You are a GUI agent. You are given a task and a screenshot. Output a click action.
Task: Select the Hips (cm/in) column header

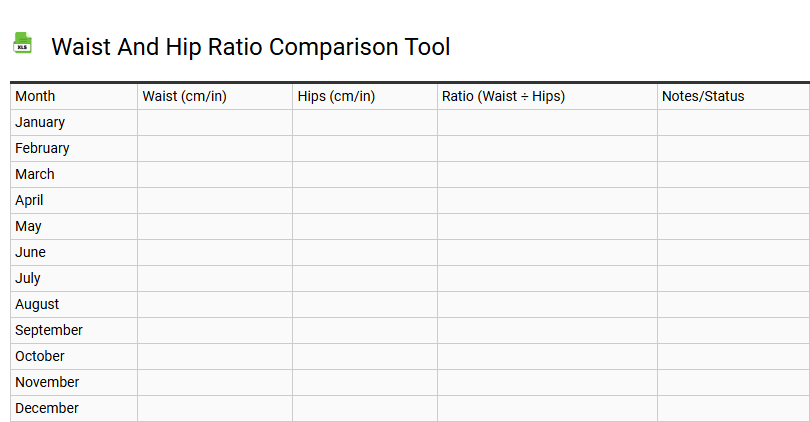point(365,97)
